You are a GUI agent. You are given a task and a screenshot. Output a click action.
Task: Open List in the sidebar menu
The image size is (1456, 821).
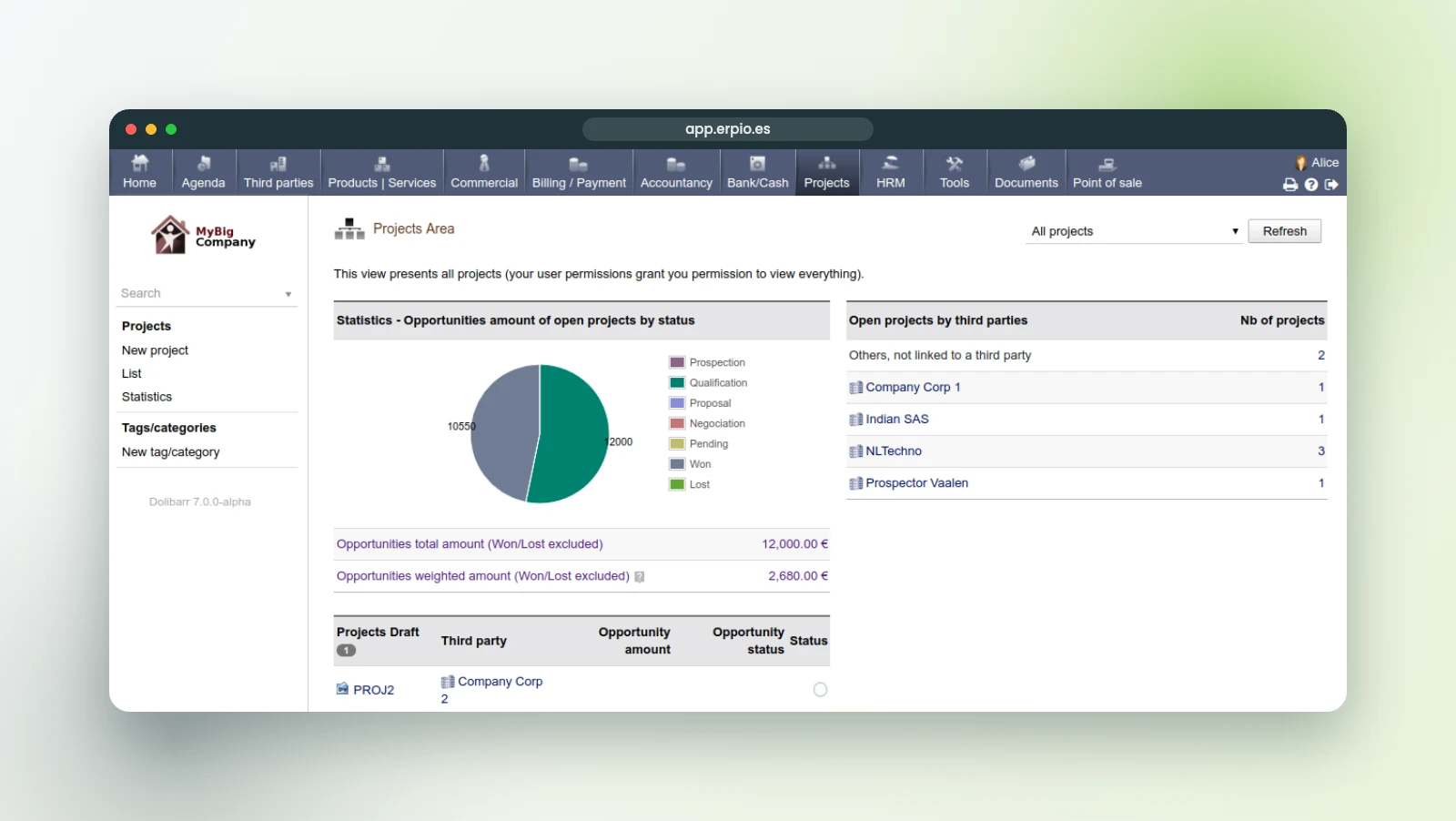pyautogui.click(x=132, y=374)
